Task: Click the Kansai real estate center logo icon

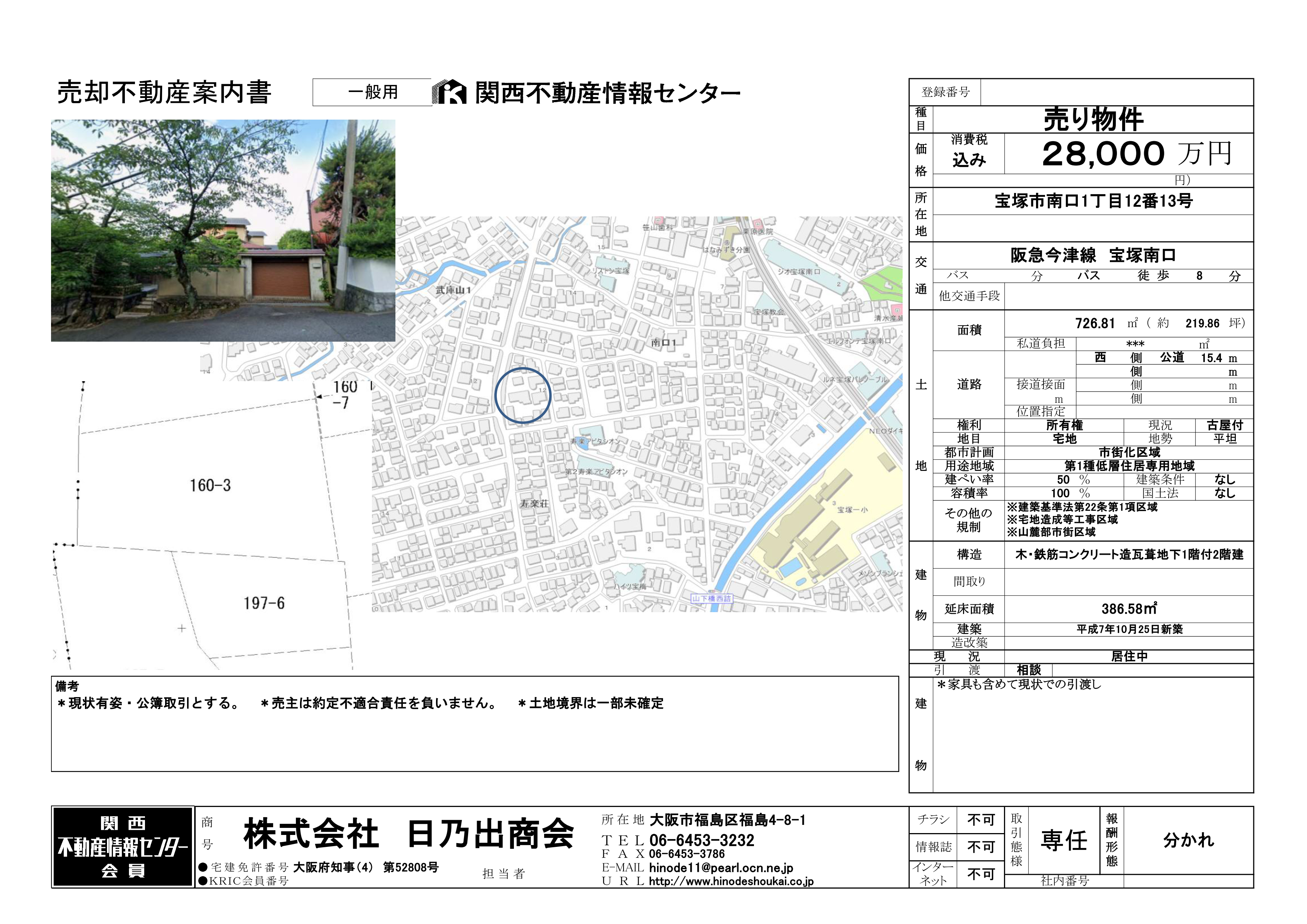Action: click(x=449, y=92)
